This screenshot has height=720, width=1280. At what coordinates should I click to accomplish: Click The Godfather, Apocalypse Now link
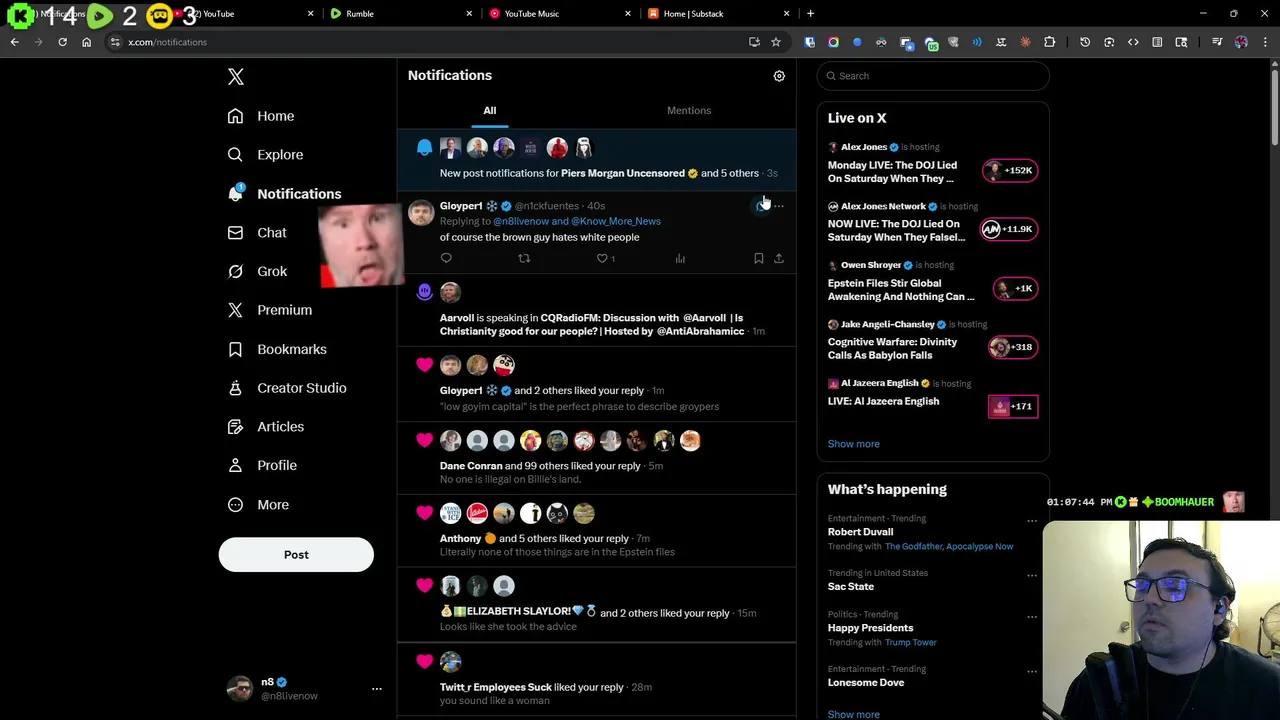[949, 547]
